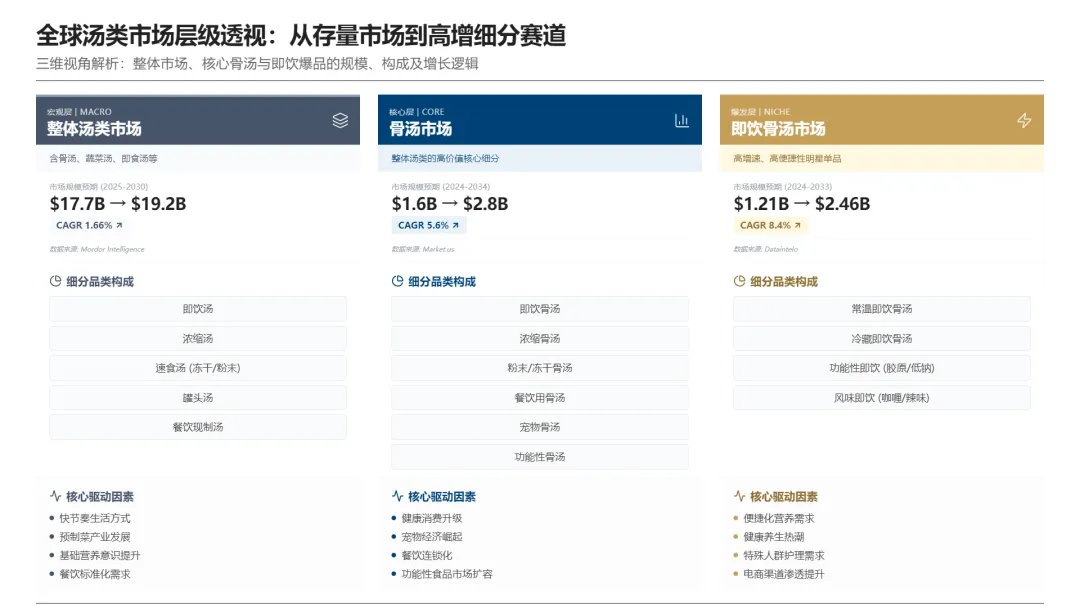Click the 风味即饮 (咖喱/辣味) pill
The image size is (1080, 608).
[x=881, y=397]
